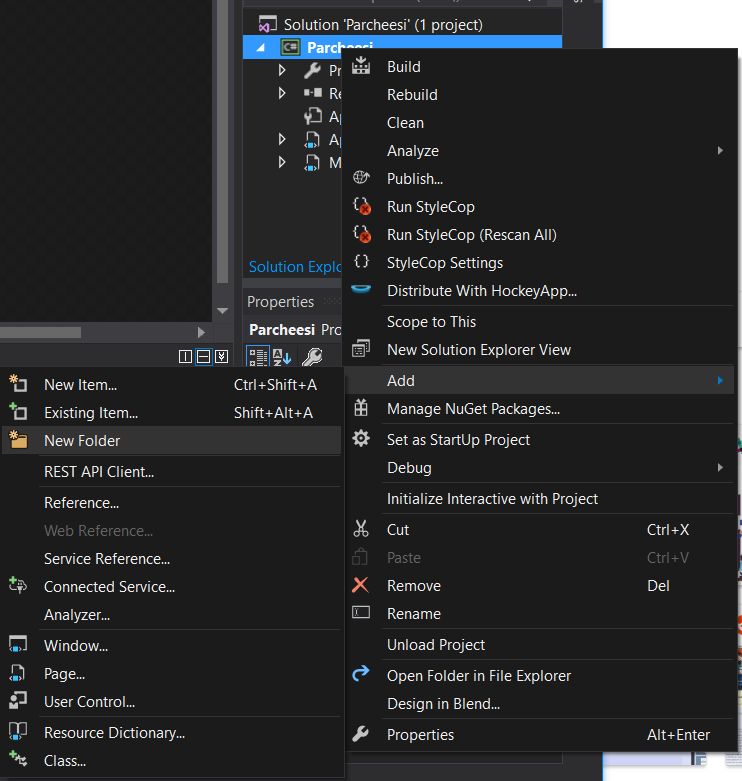Viewport: 742px width, 781px height.
Task: Toggle Alphabetical sort in Properties panel
Action: pyautogui.click(x=282, y=357)
